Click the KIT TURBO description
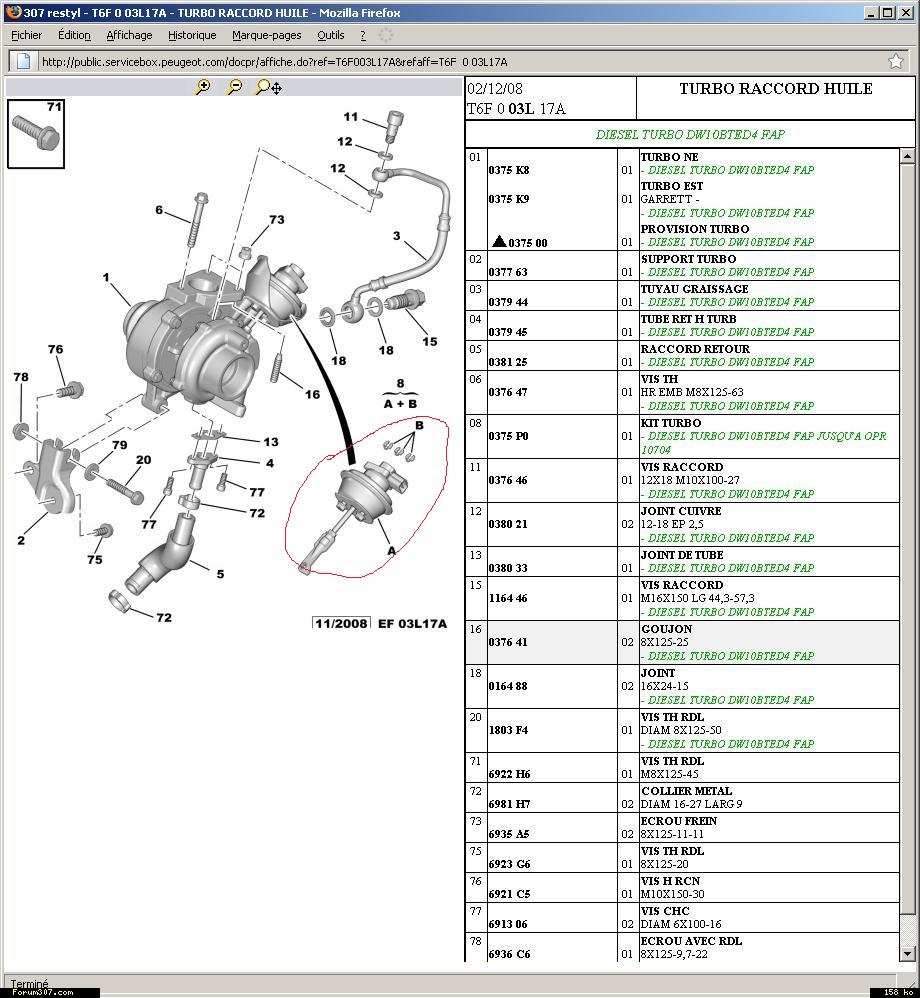The width and height of the screenshot is (920, 998). (671, 423)
